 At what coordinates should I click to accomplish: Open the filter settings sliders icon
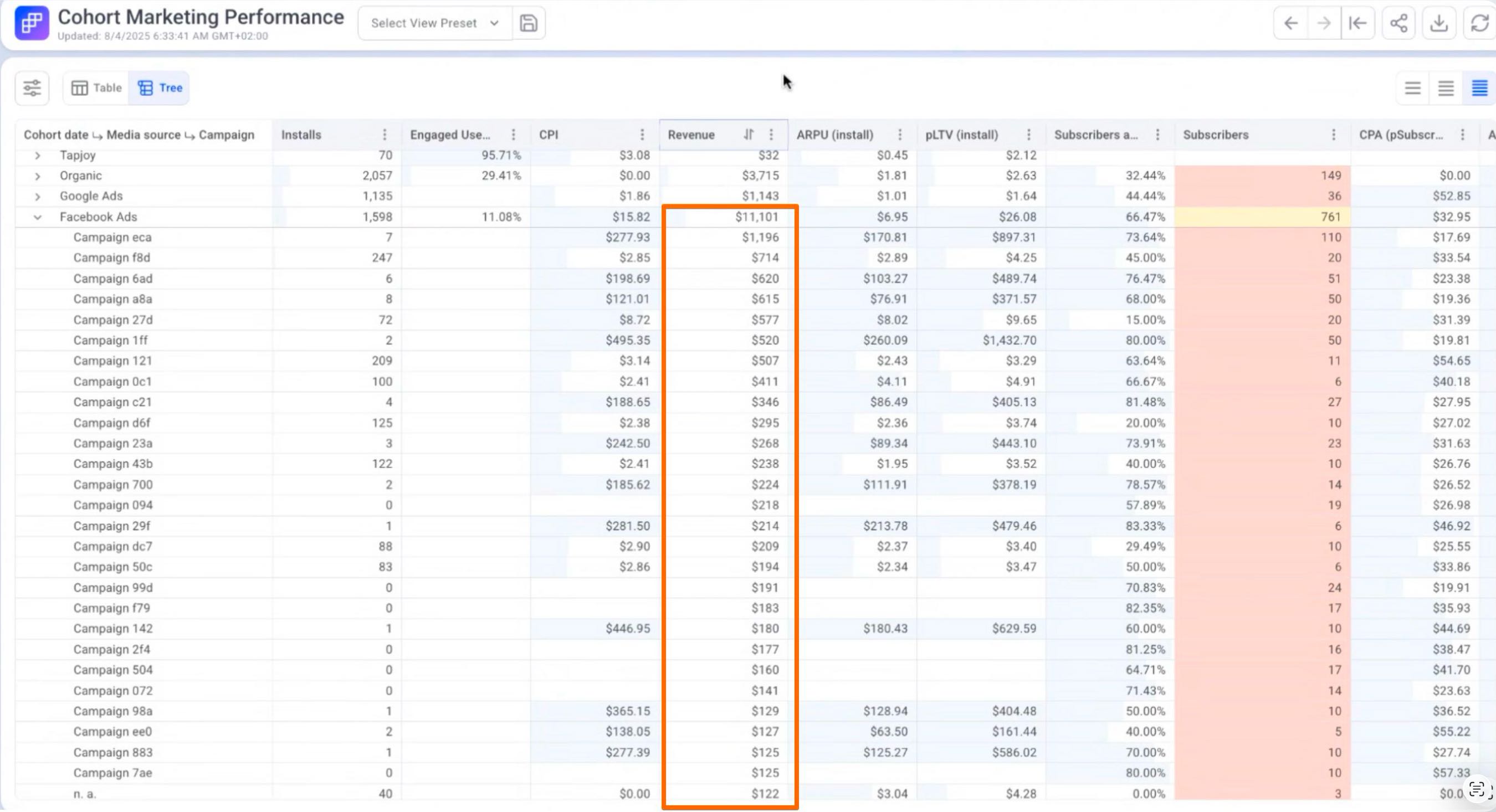[x=32, y=88]
